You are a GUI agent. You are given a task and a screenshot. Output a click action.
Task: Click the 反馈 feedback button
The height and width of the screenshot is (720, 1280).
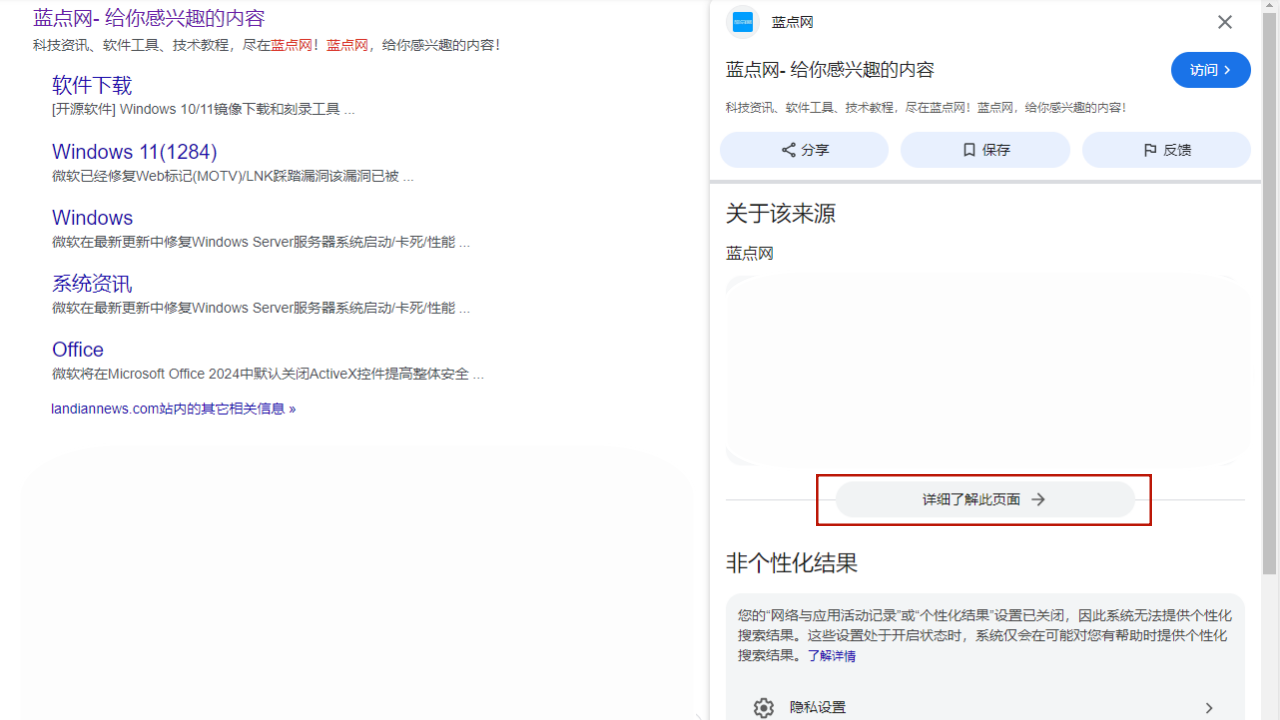tap(1166, 150)
